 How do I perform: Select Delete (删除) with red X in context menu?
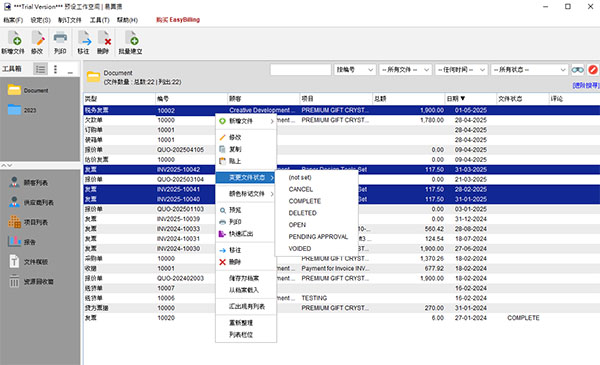pos(246,262)
